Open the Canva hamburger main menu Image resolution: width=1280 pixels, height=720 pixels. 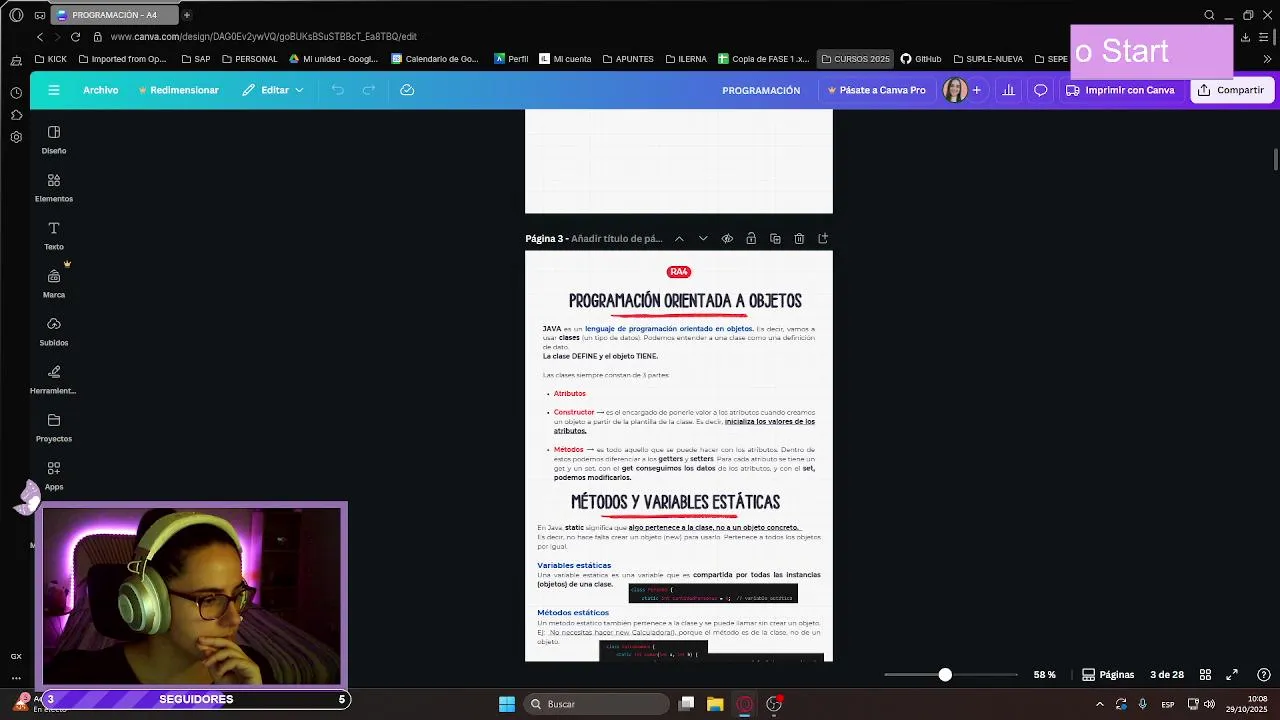point(54,90)
